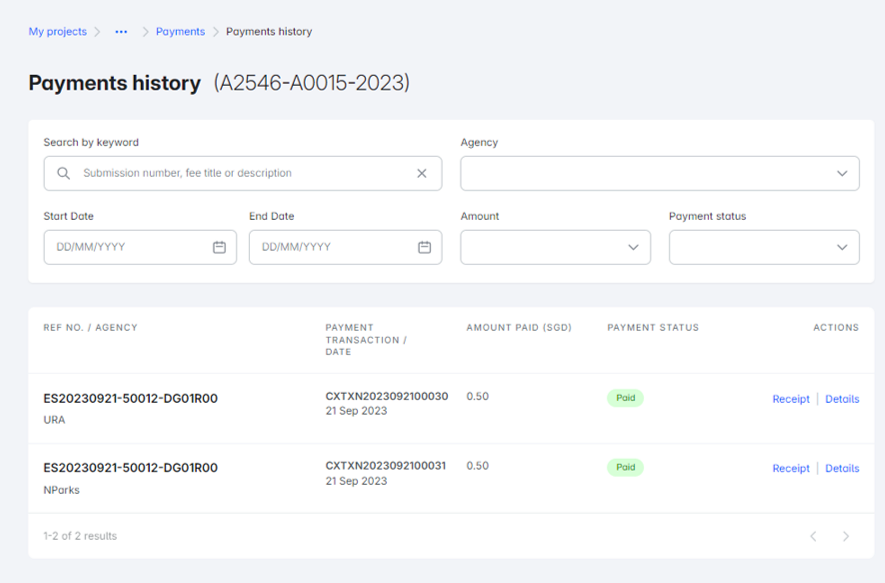The width and height of the screenshot is (885, 583).
Task: Click the search magnifier icon
Action: (x=64, y=173)
